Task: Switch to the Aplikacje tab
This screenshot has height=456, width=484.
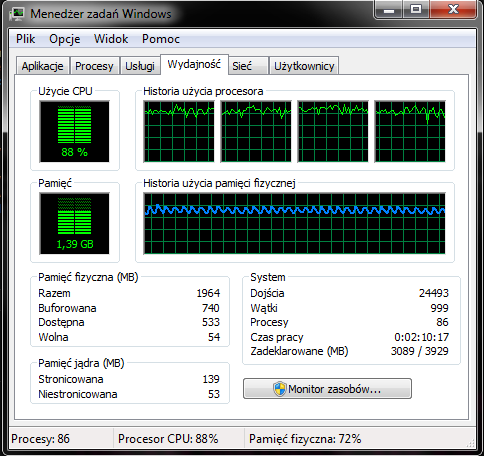Action: pos(43,66)
